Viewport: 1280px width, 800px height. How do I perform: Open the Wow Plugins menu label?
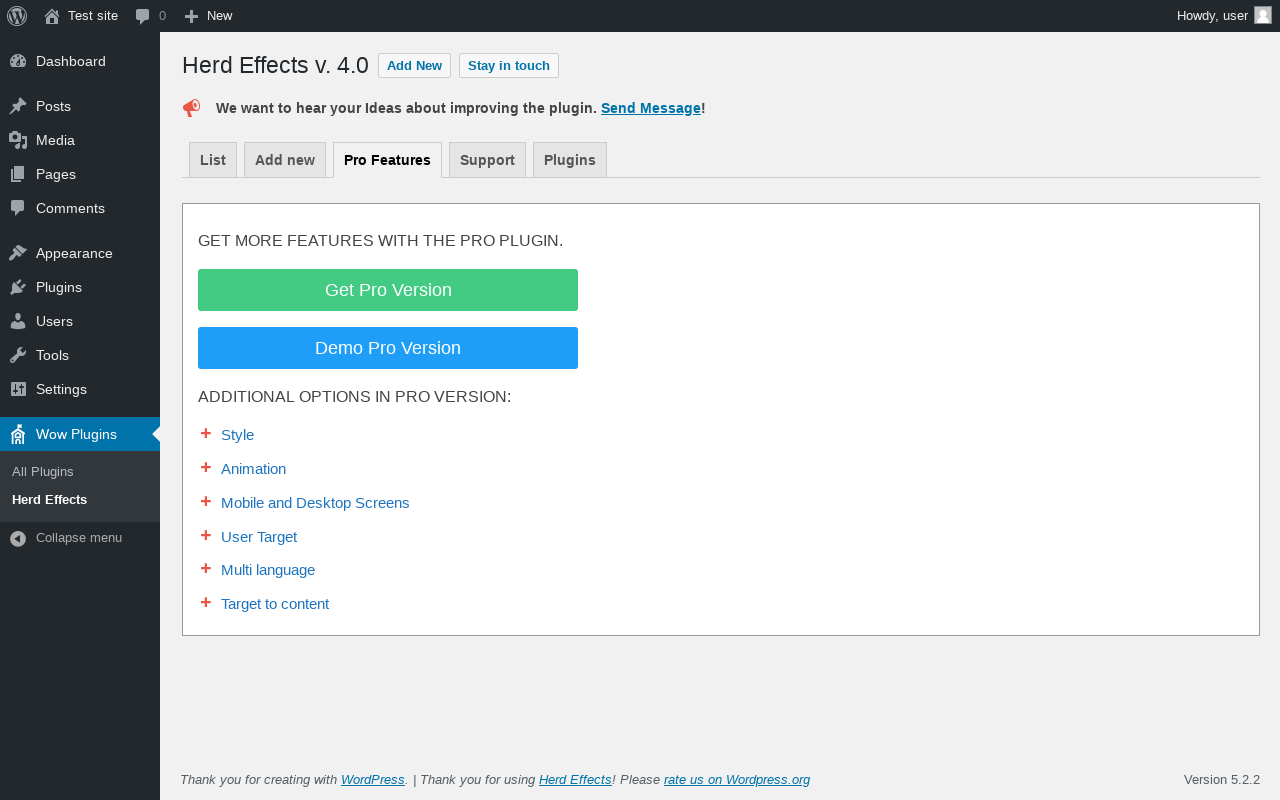pos(76,434)
